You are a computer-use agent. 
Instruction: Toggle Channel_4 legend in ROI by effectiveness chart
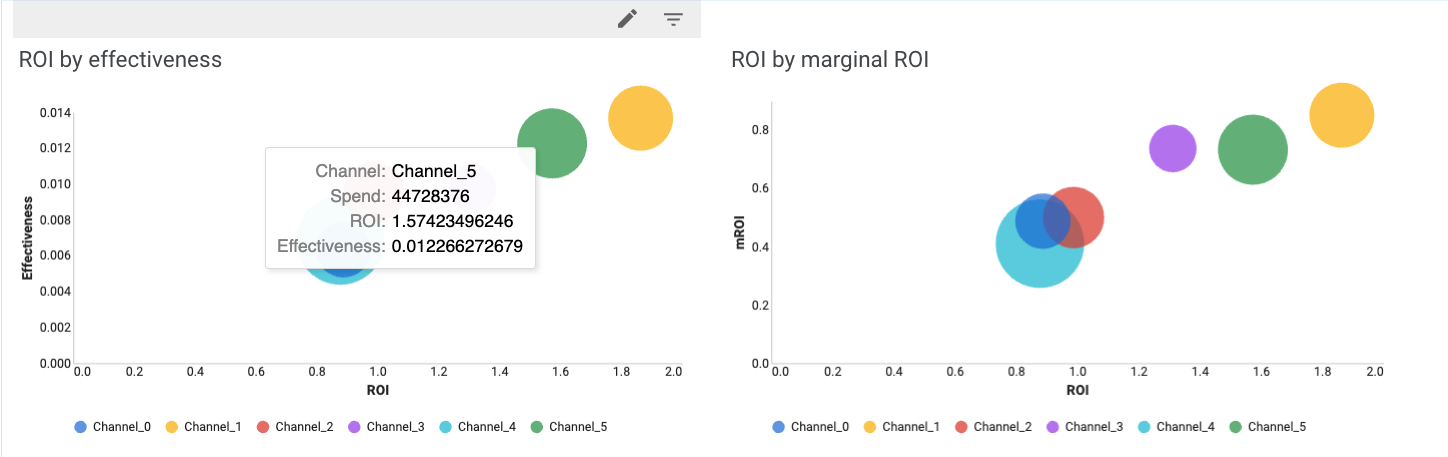click(477, 427)
